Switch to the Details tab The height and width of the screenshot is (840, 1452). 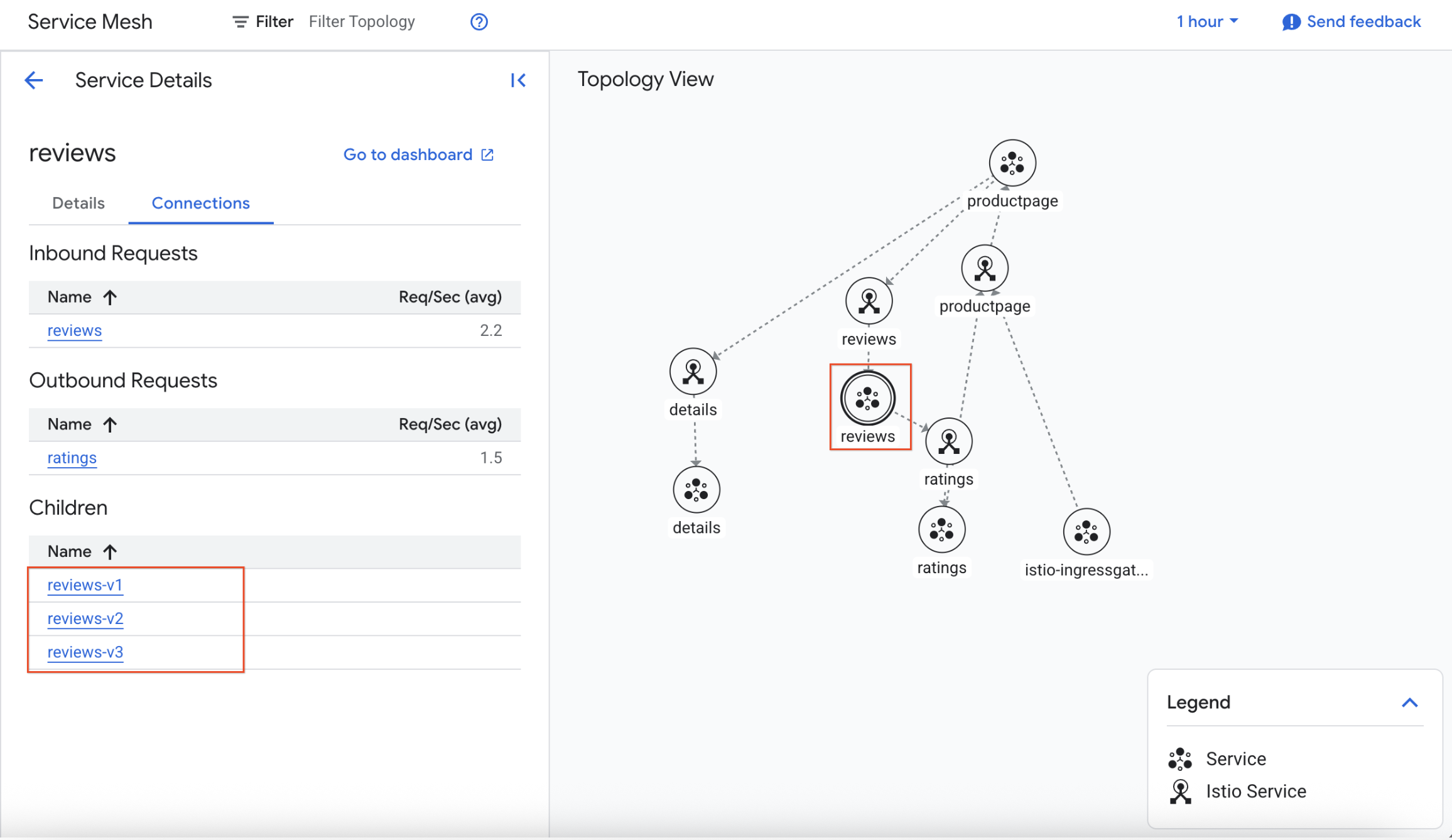pyautogui.click(x=79, y=203)
